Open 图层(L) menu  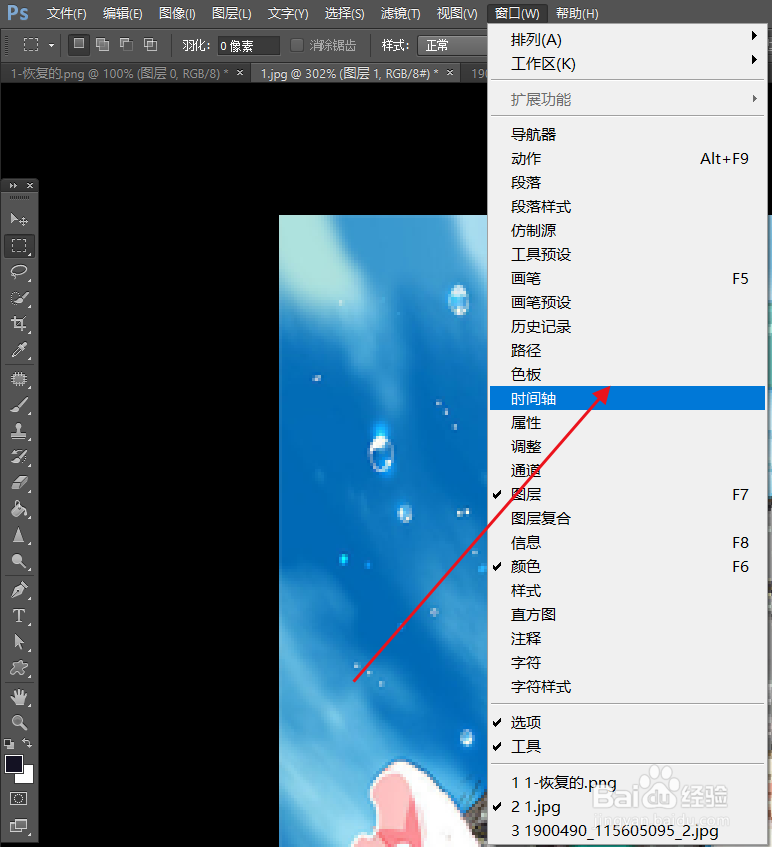tap(232, 14)
